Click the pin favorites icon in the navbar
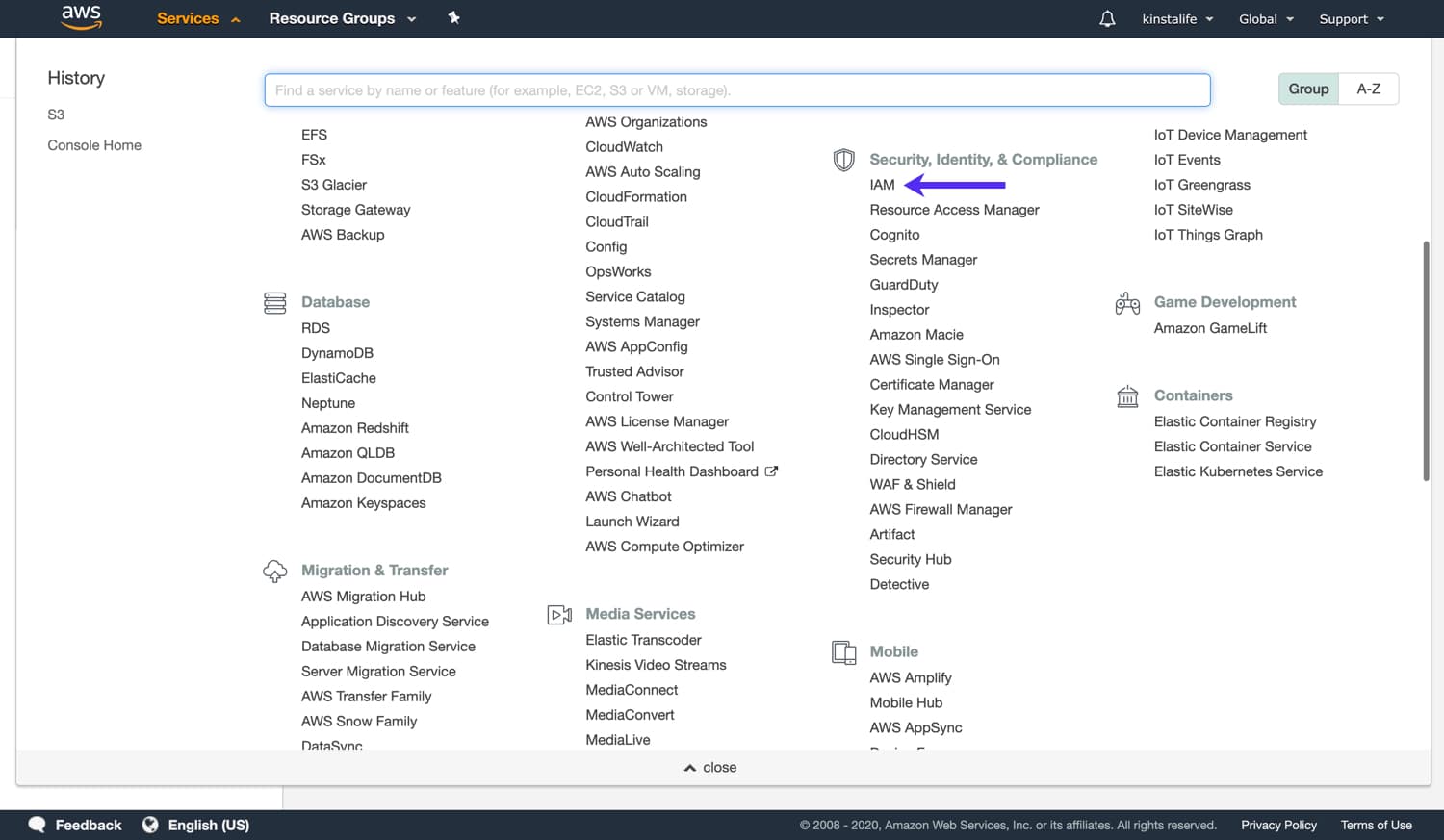 coord(453,18)
